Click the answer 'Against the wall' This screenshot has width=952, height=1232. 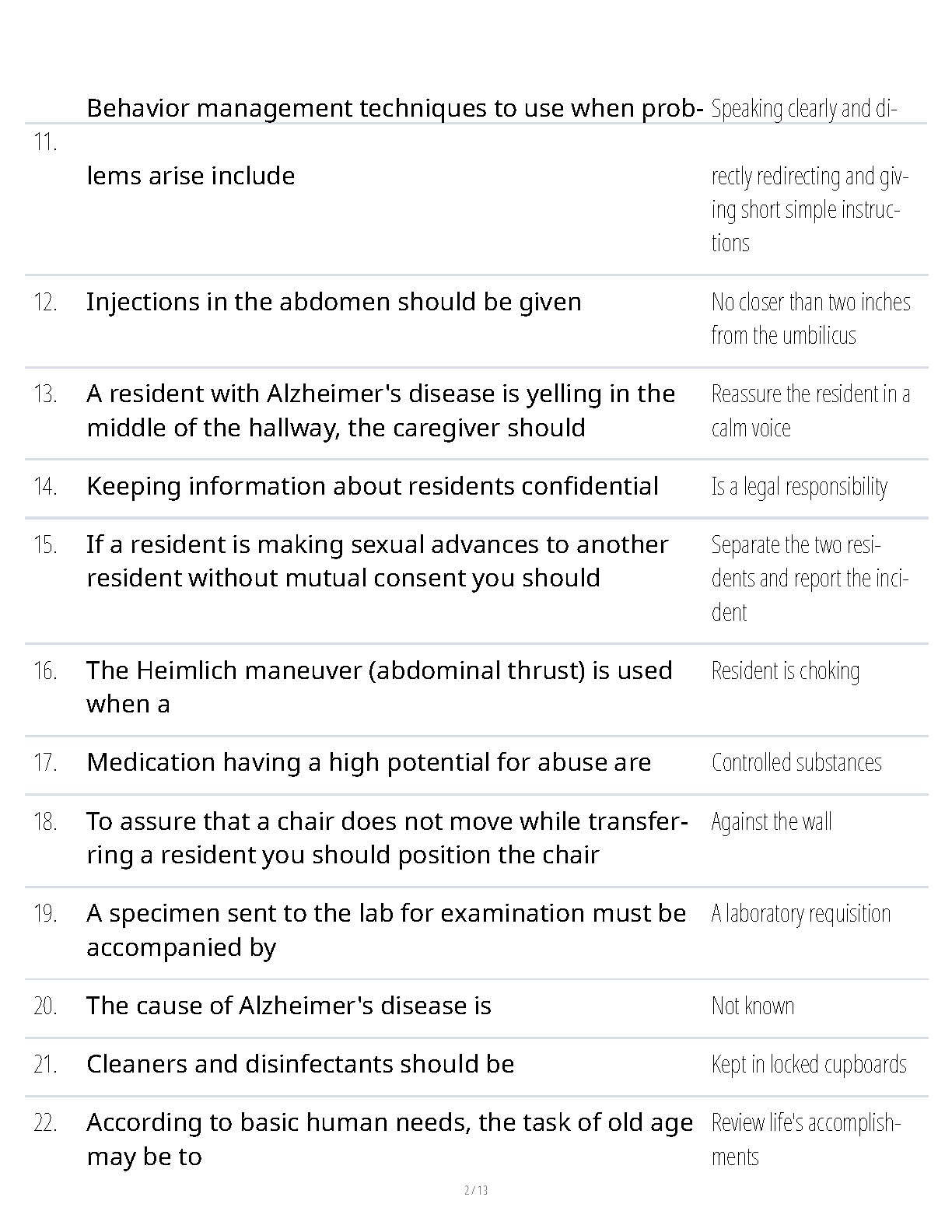coord(772,821)
